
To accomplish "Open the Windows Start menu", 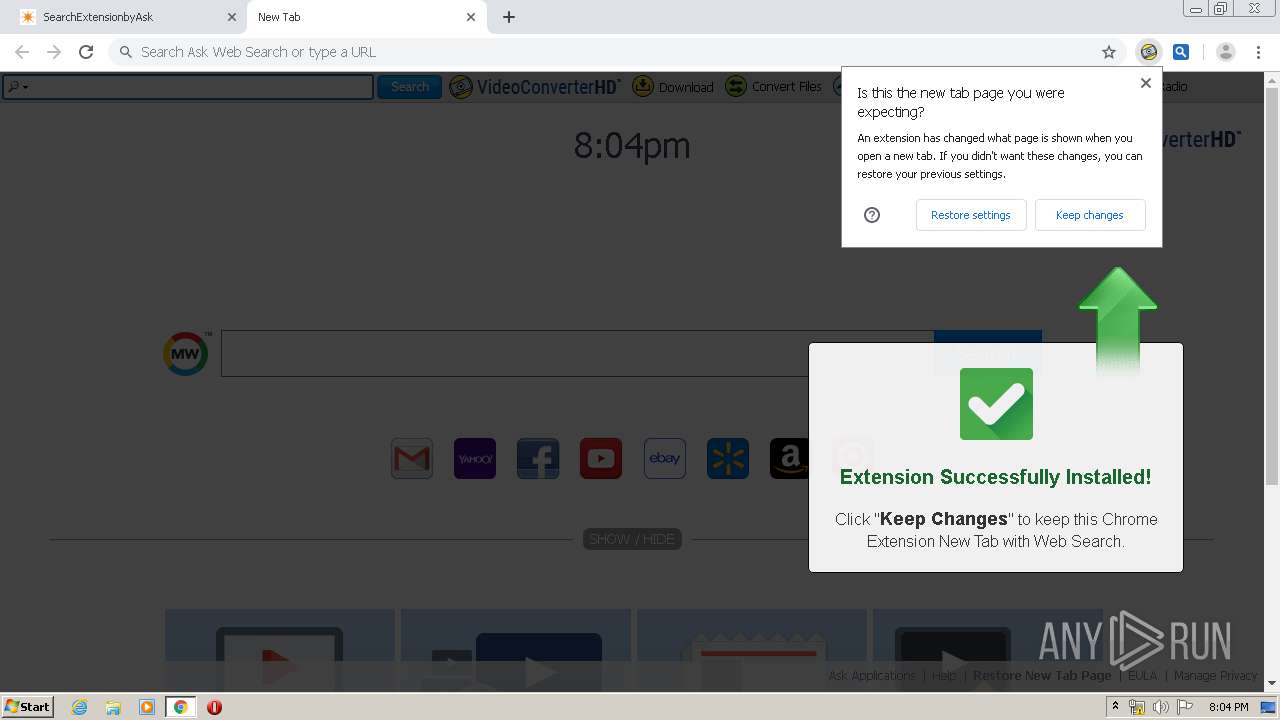I will [x=28, y=707].
